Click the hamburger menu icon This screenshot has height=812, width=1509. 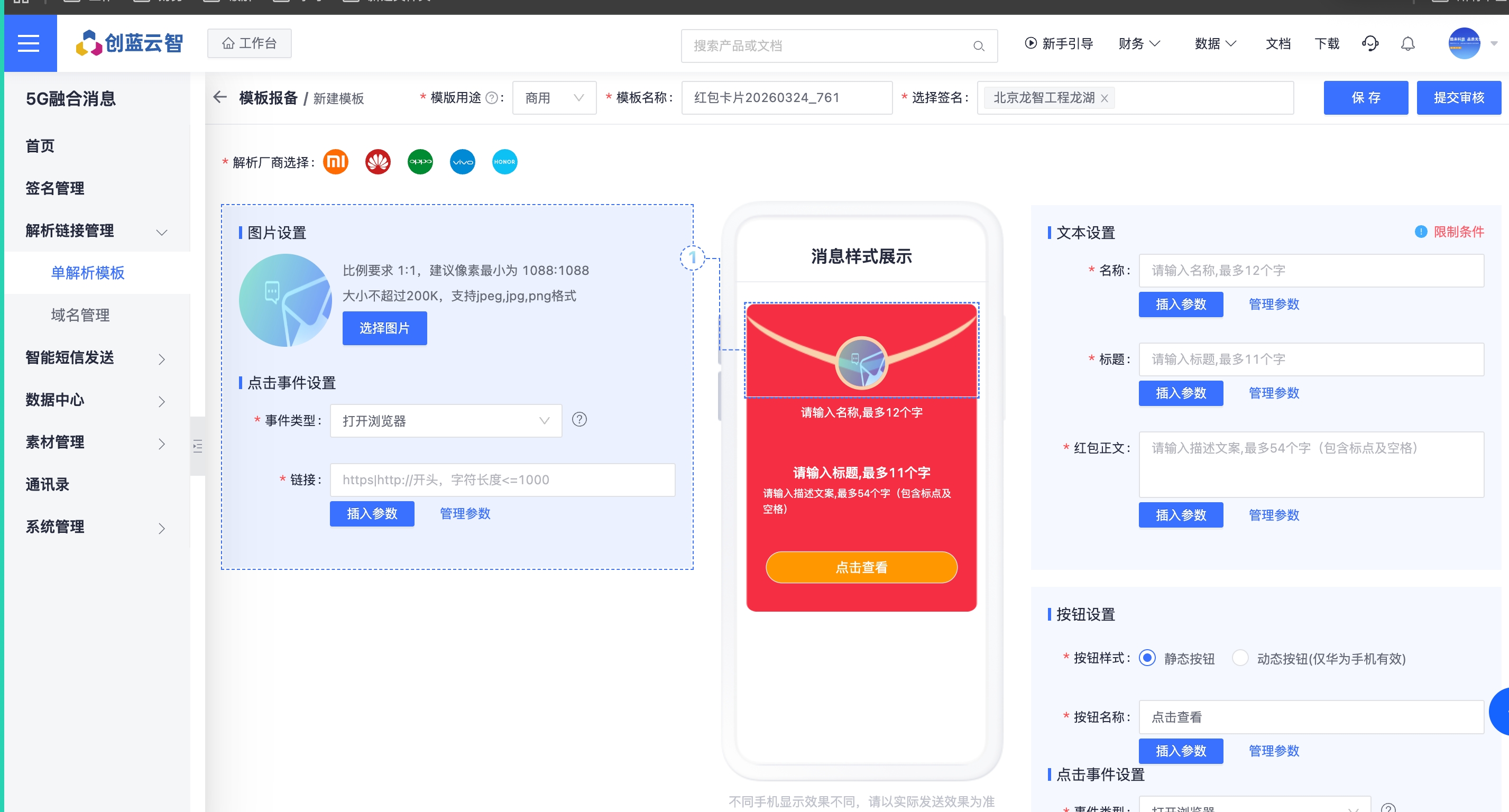point(29,43)
